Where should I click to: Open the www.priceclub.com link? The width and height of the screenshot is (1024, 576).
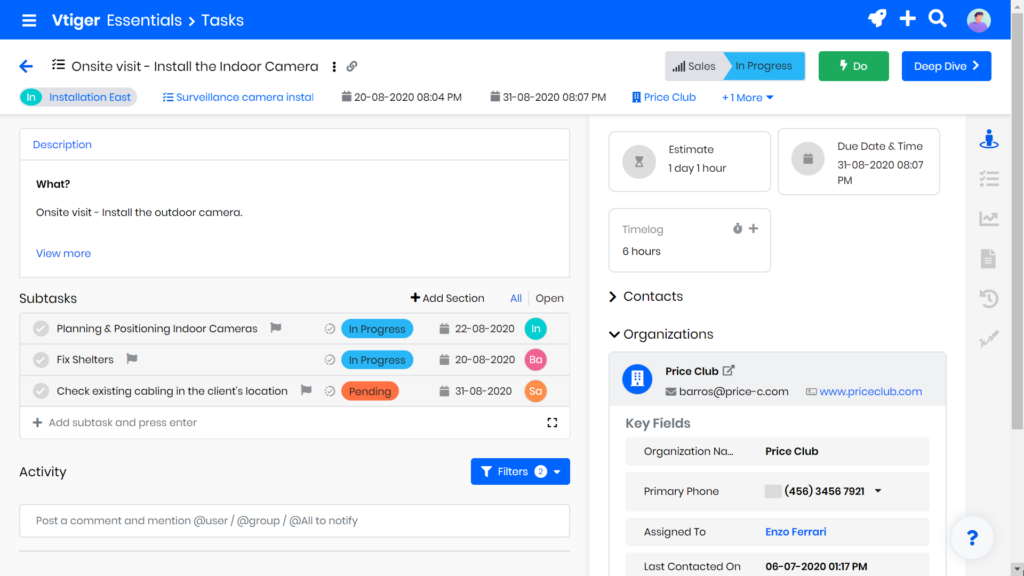(869, 391)
